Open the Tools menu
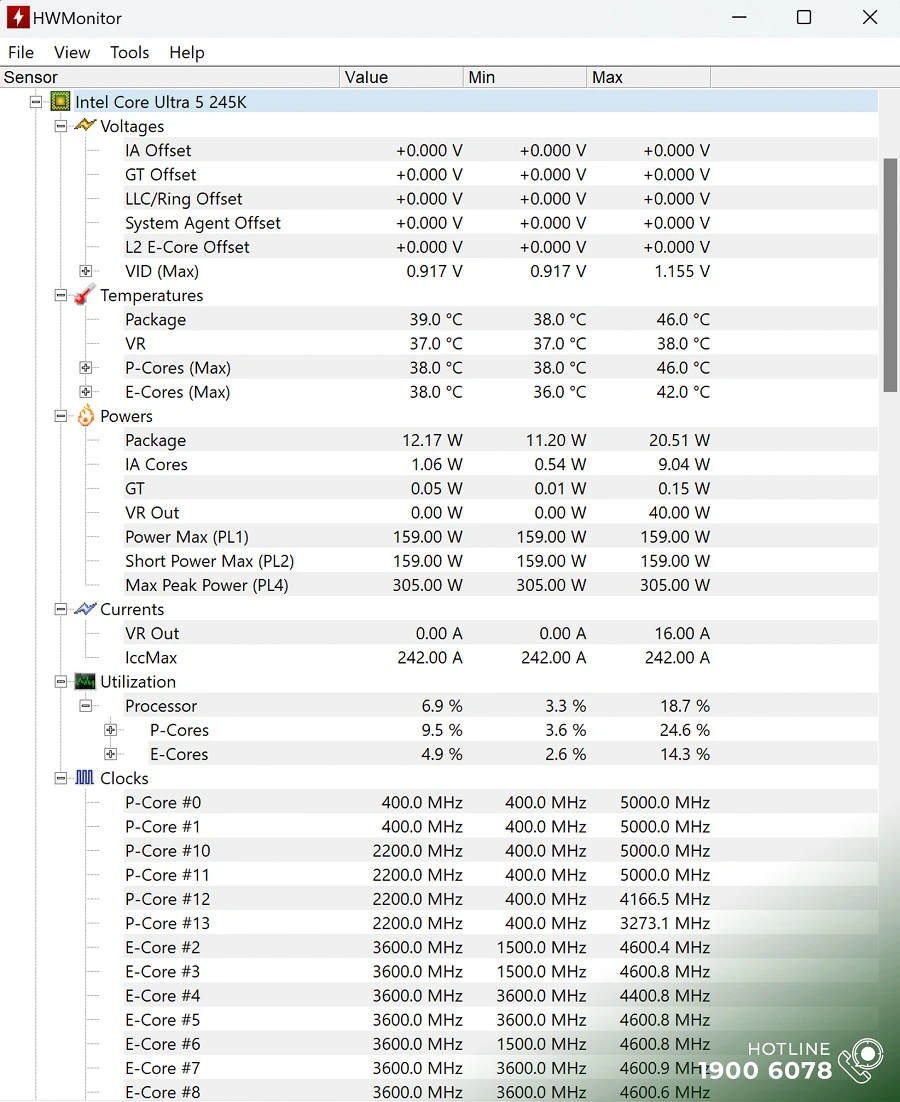 tap(129, 53)
